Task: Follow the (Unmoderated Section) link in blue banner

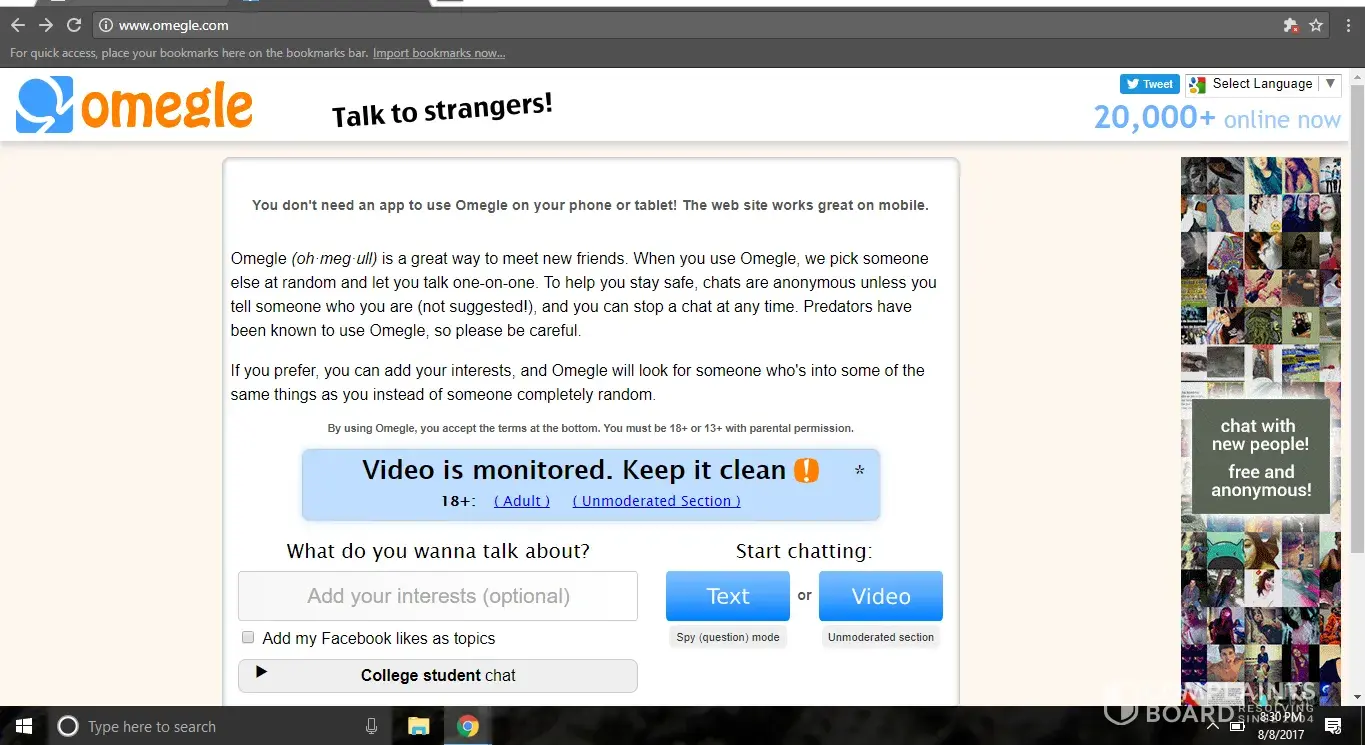Action: pyautogui.click(x=656, y=501)
